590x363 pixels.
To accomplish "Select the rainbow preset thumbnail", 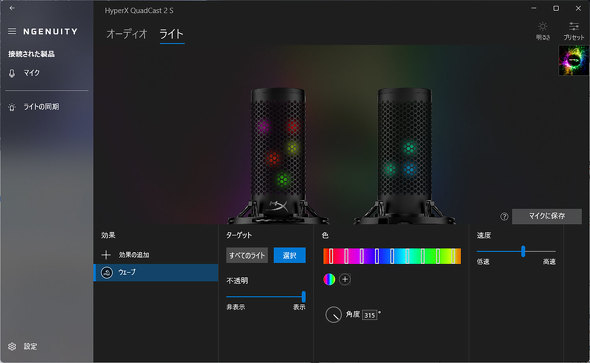I will coord(573,61).
